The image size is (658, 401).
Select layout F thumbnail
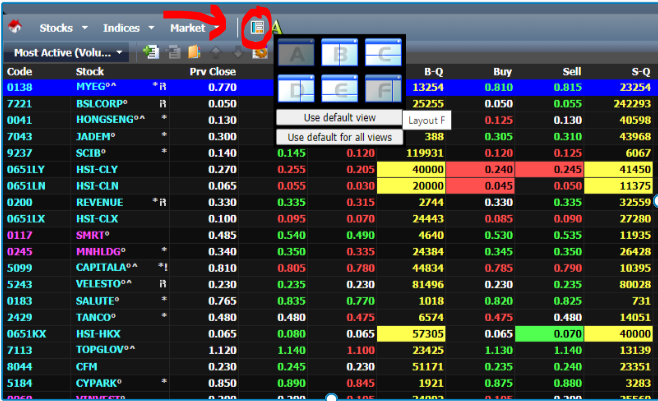click(x=383, y=90)
